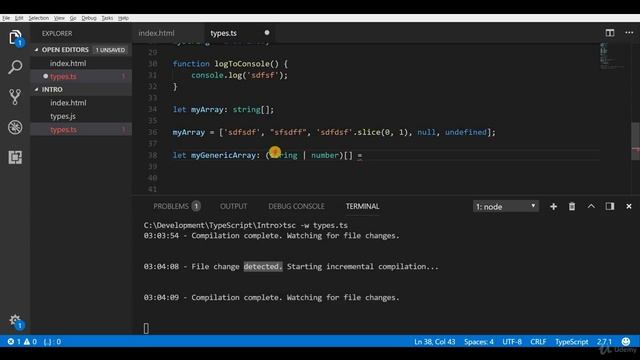Click the word 'number' on line 38
Image resolution: width=640 pixels, height=360 pixels.
(x=325, y=155)
